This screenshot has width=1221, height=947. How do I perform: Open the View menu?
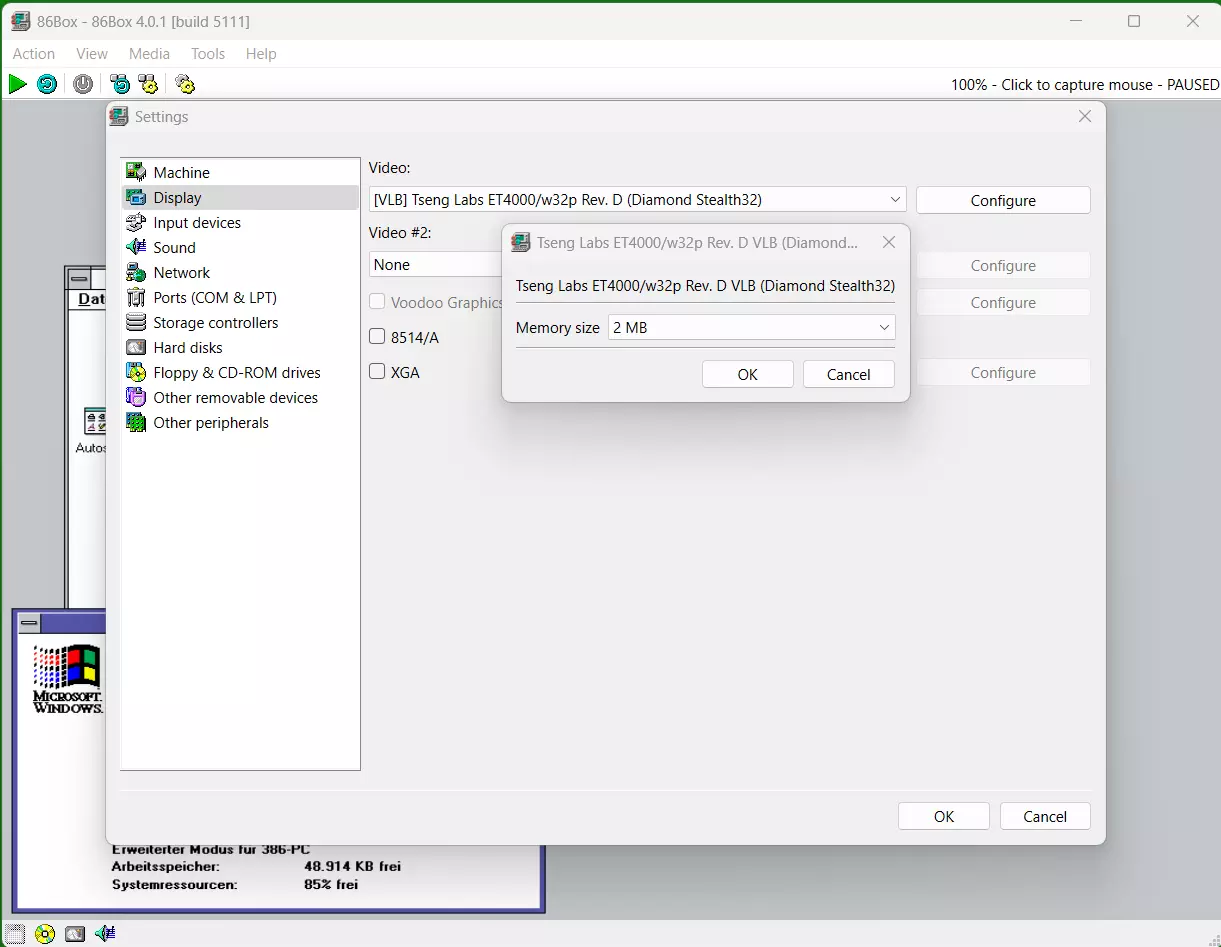[x=92, y=54]
